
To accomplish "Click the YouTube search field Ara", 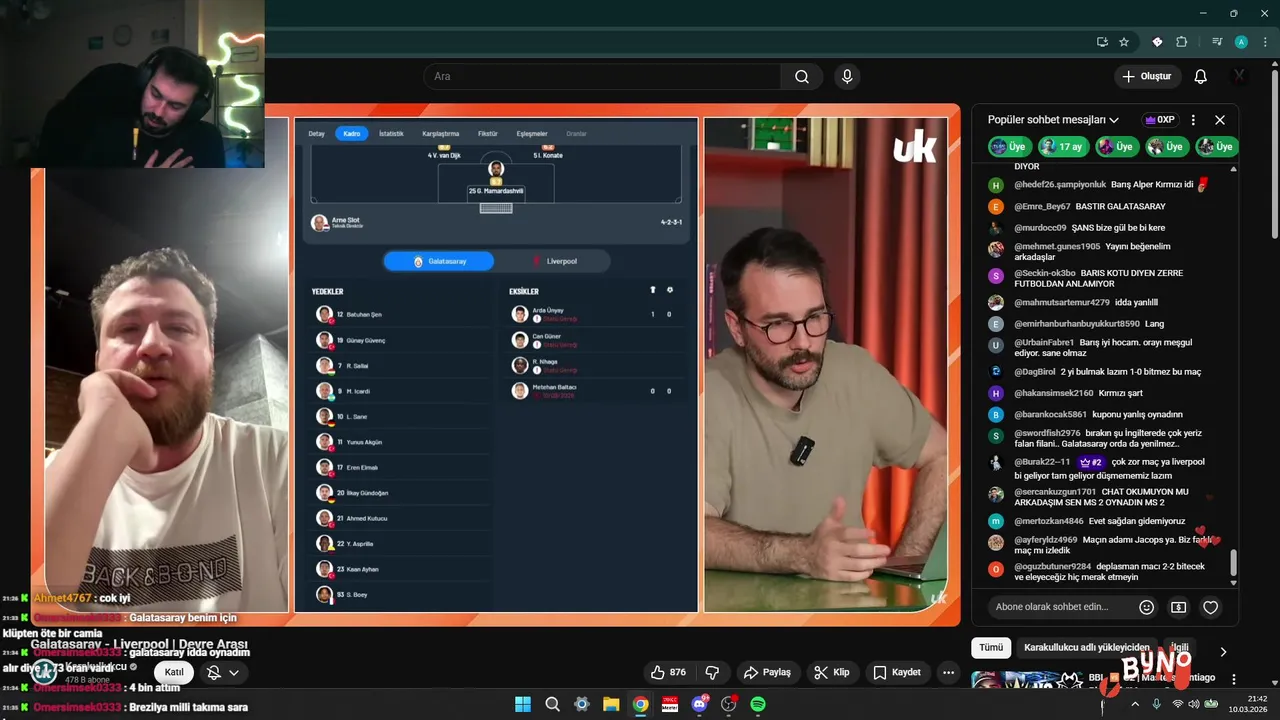I will tap(602, 76).
